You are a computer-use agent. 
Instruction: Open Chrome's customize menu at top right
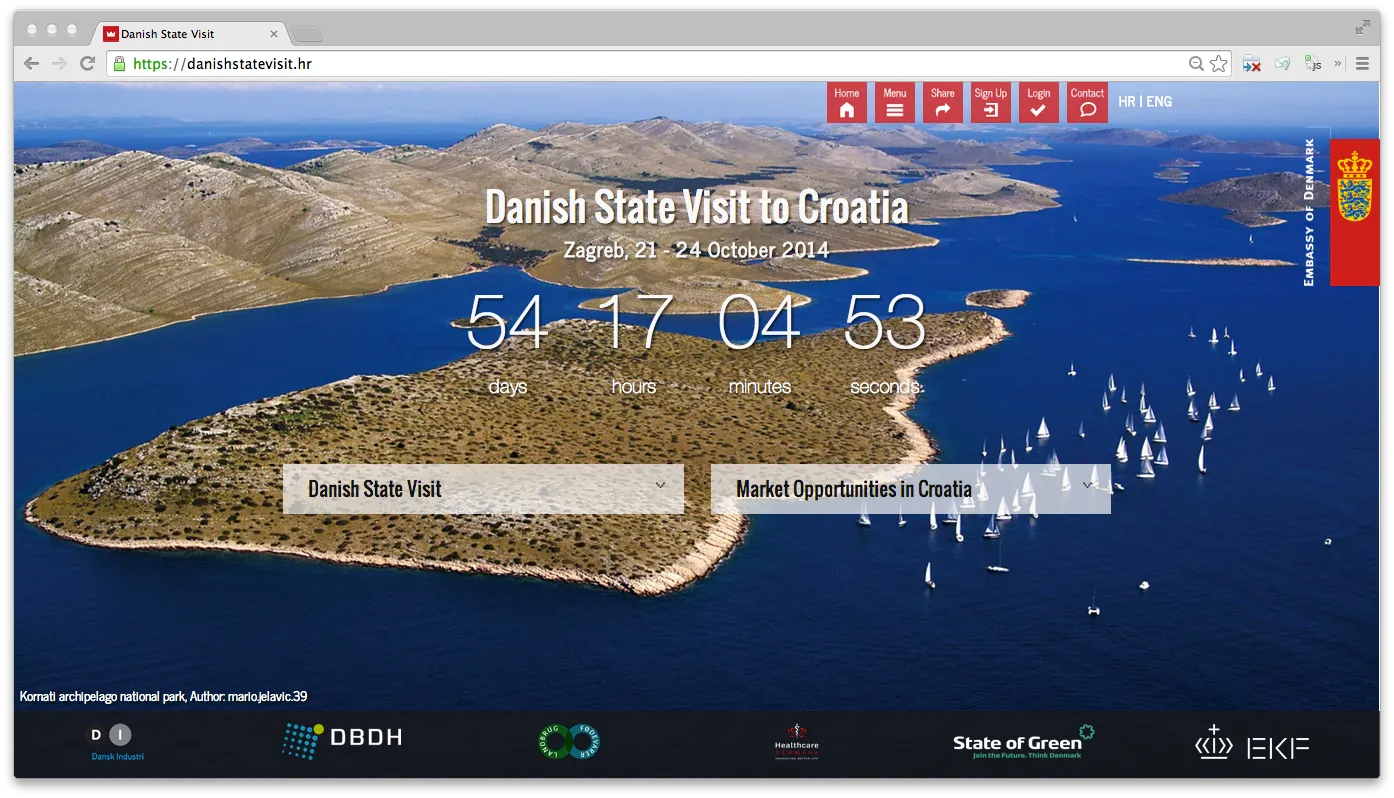(1362, 63)
